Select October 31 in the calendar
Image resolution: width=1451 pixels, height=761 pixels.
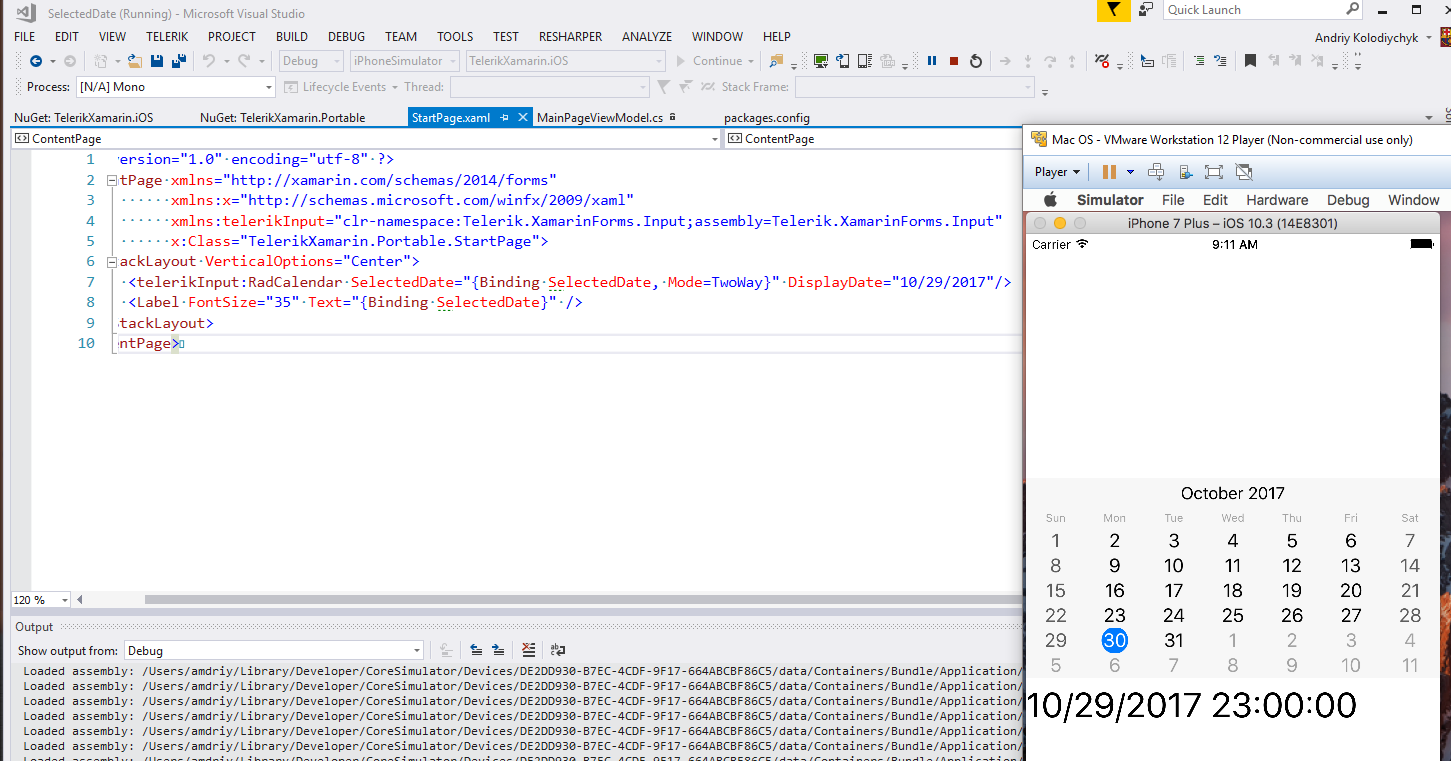[x=1173, y=641]
